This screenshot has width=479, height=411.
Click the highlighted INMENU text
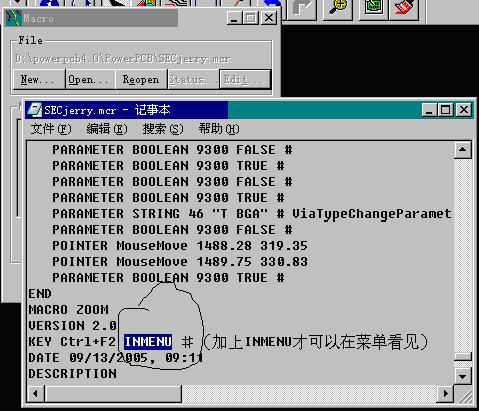(x=148, y=342)
